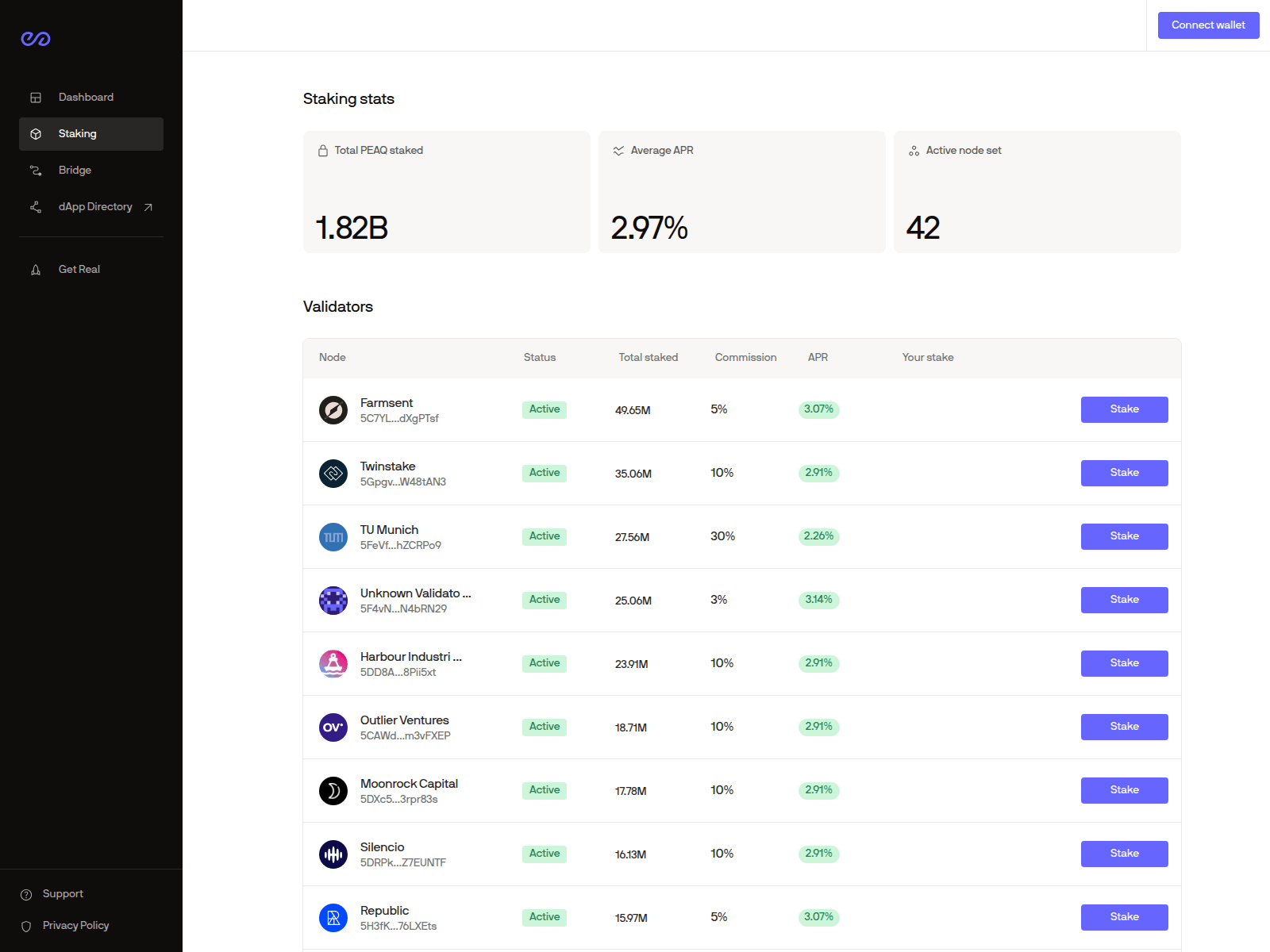Click the dApp Directory external-link arrow
The image size is (1270, 952).
click(x=148, y=207)
